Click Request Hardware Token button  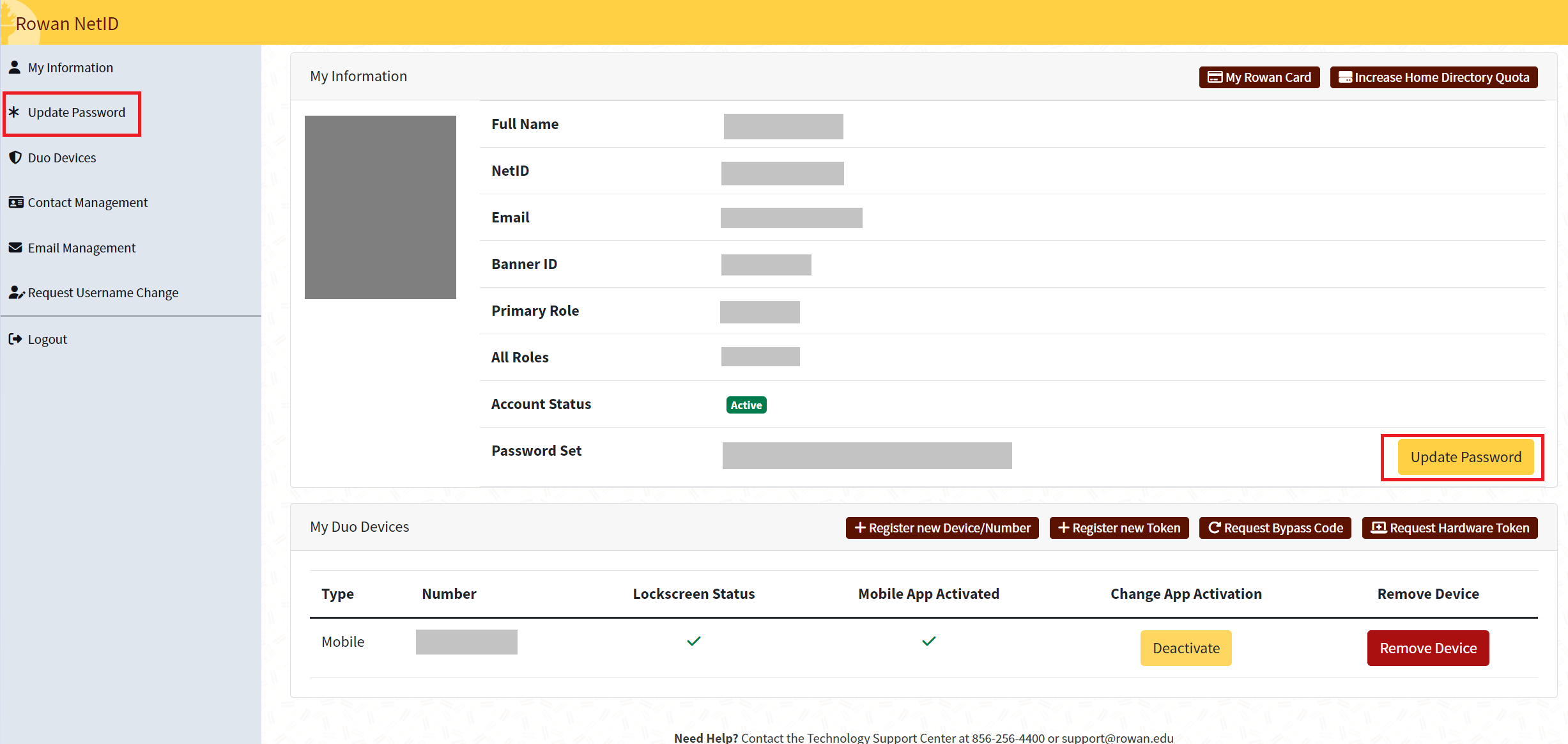click(1449, 528)
